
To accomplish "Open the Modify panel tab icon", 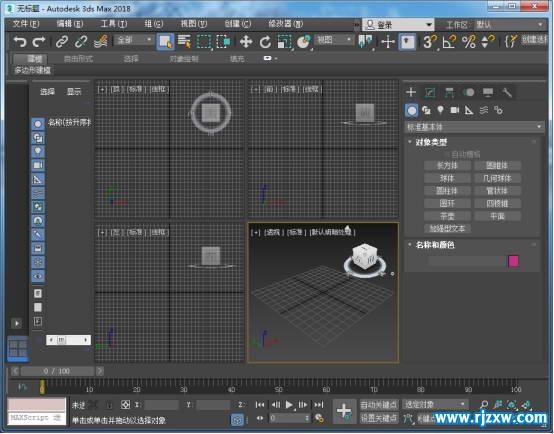I will pyautogui.click(x=430, y=93).
